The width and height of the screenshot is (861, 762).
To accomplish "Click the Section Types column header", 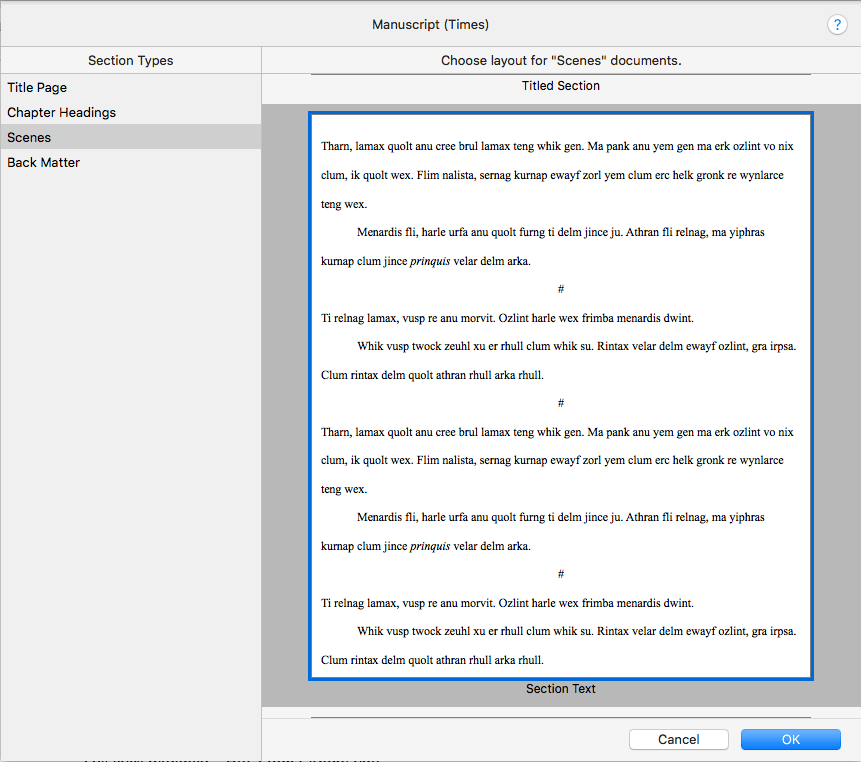I will [x=131, y=60].
